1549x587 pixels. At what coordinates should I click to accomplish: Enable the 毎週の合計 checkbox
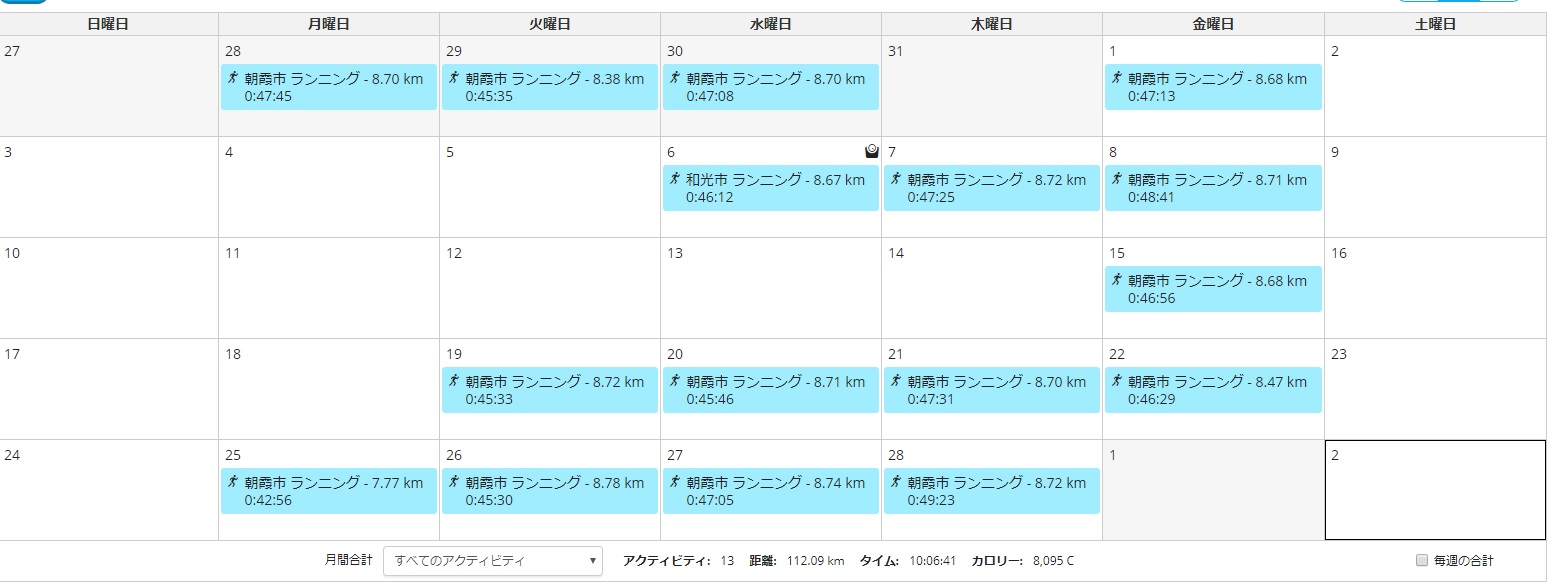(x=1422, y=560)
